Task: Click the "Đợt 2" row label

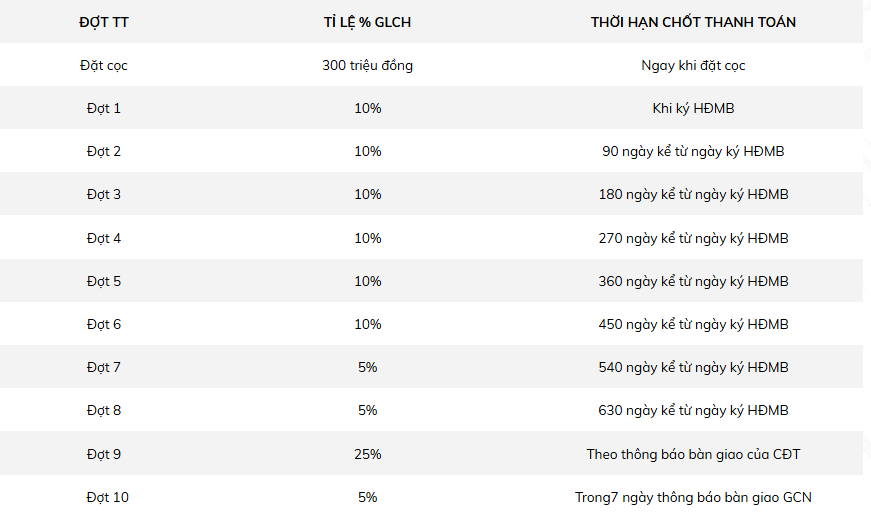Action: coord(104,151)
